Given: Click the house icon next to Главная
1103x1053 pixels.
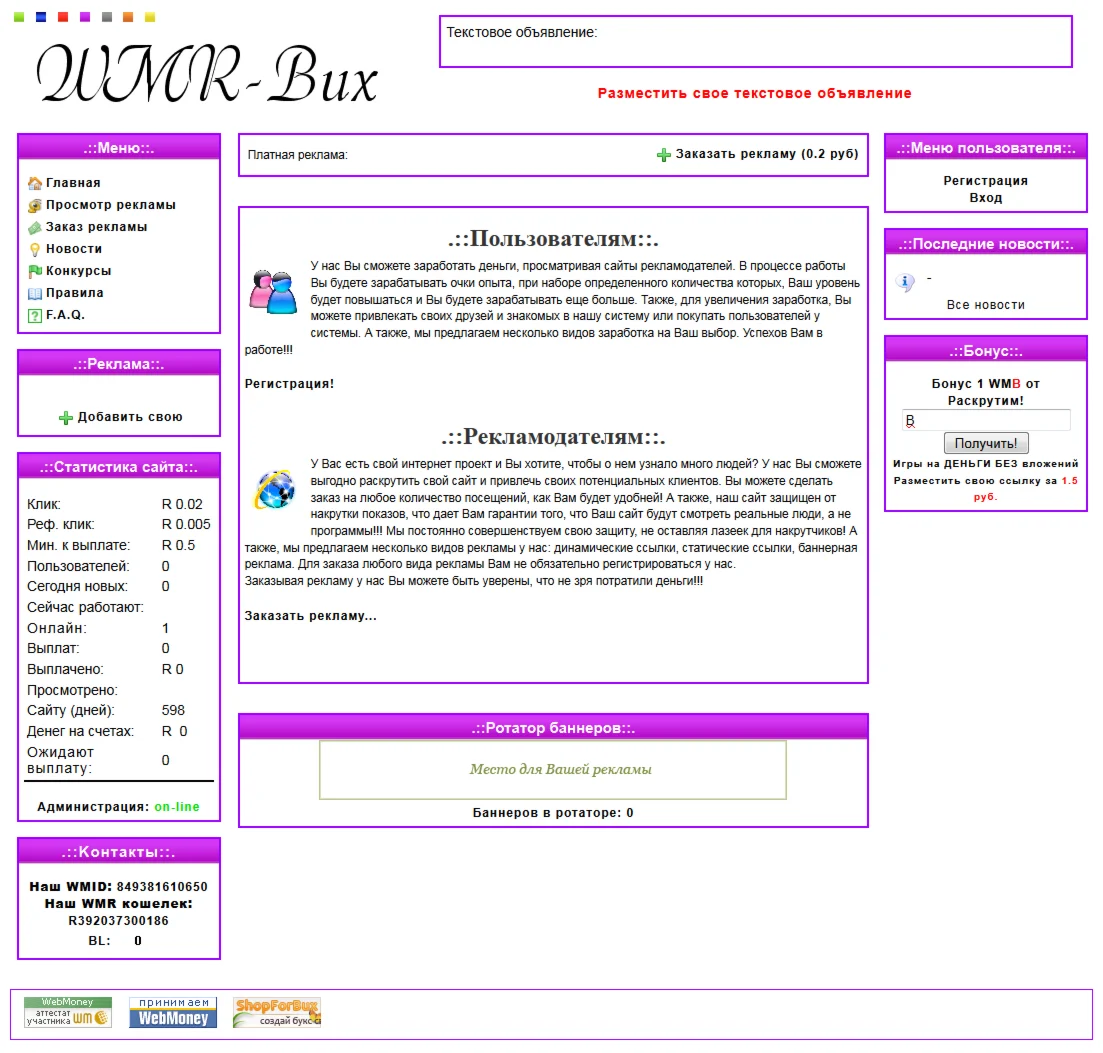Looking at the screenshot, I should click(34, 184).
